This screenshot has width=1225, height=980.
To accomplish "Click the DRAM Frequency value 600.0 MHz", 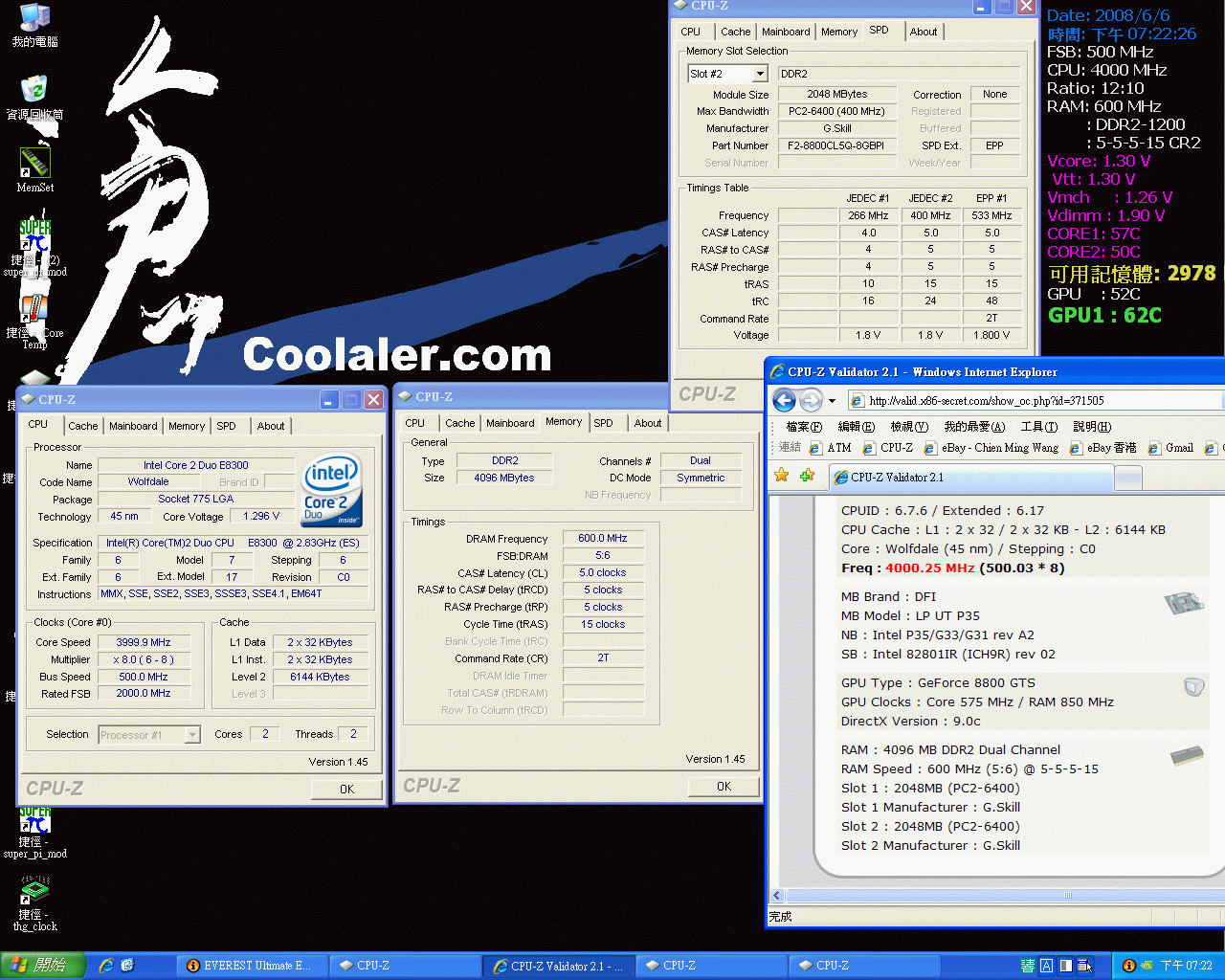I will tap(603, 538).
